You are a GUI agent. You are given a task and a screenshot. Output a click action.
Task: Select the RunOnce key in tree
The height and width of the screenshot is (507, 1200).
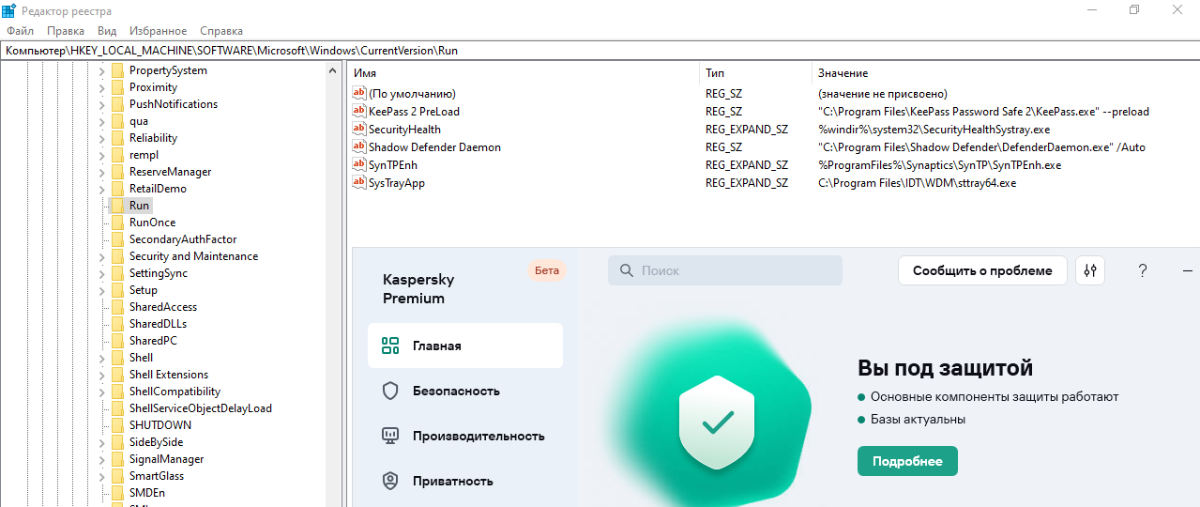pos(152,222)
